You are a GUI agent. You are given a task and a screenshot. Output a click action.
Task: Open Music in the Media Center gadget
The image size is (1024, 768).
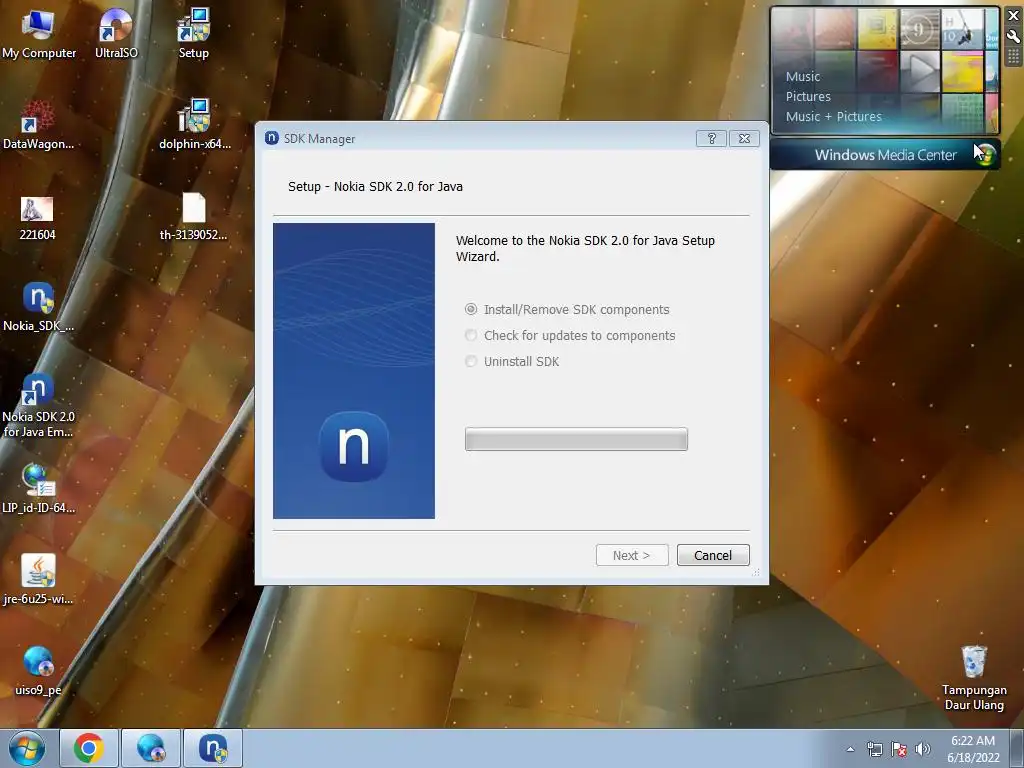[x=803, y=76]
